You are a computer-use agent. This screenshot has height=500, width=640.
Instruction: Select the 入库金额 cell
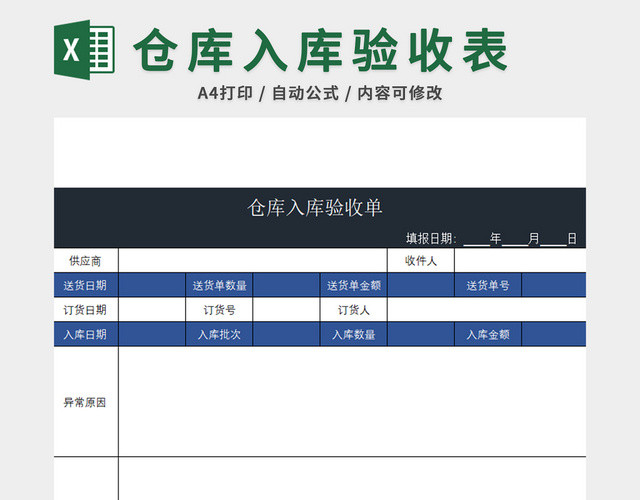tap(488, 334)
